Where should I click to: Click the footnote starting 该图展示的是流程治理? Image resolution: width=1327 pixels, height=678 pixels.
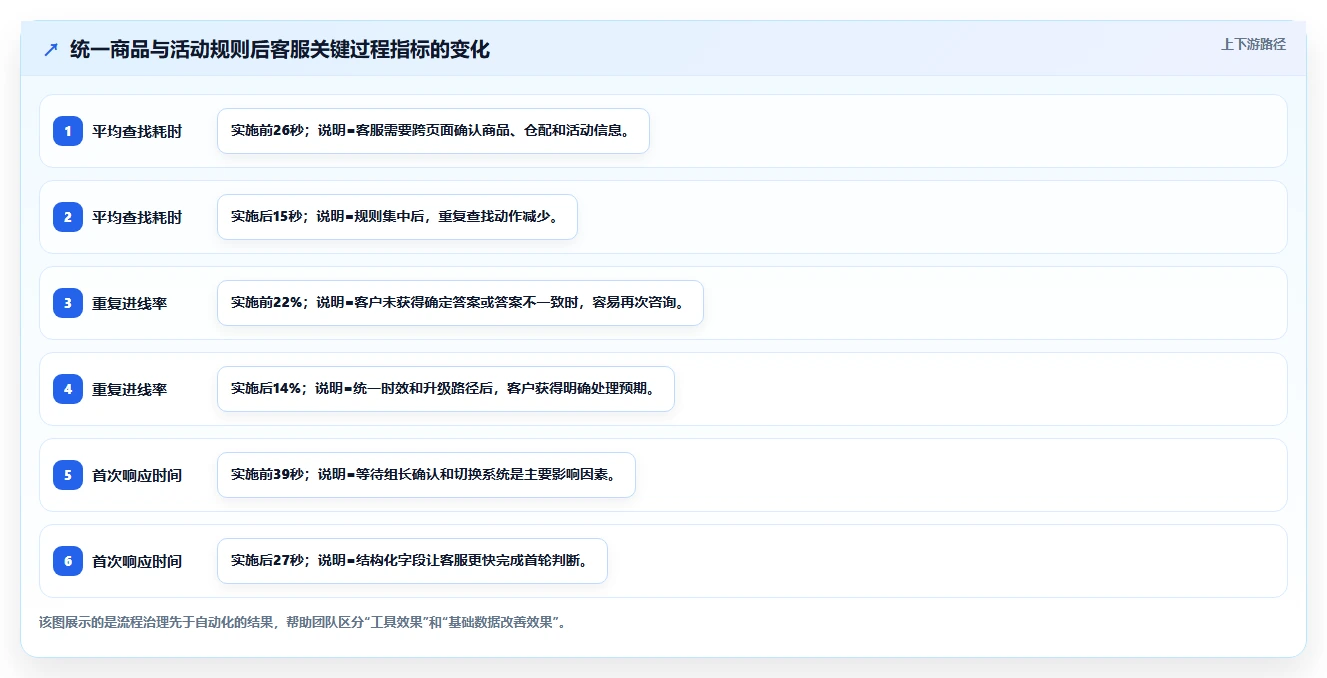304,622
